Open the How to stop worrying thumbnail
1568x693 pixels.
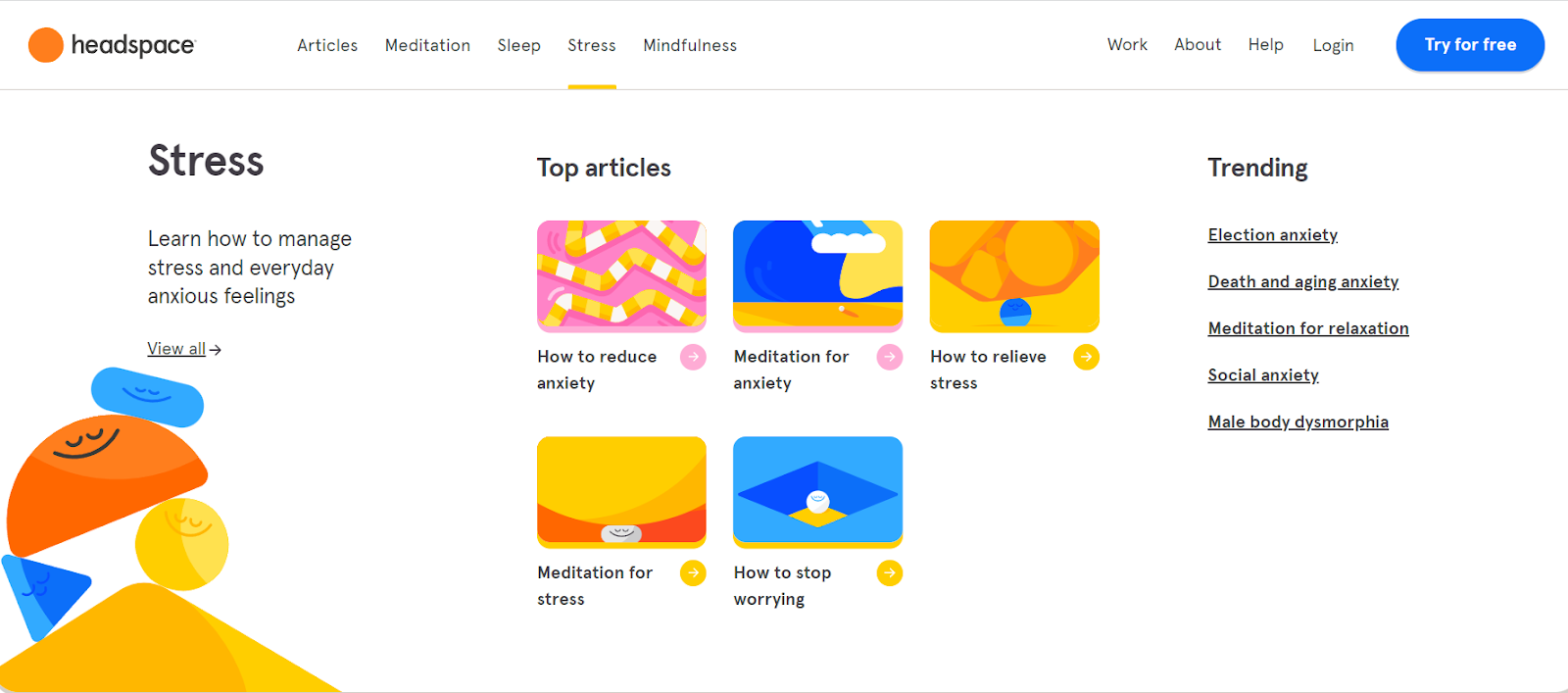pos(817,492)
